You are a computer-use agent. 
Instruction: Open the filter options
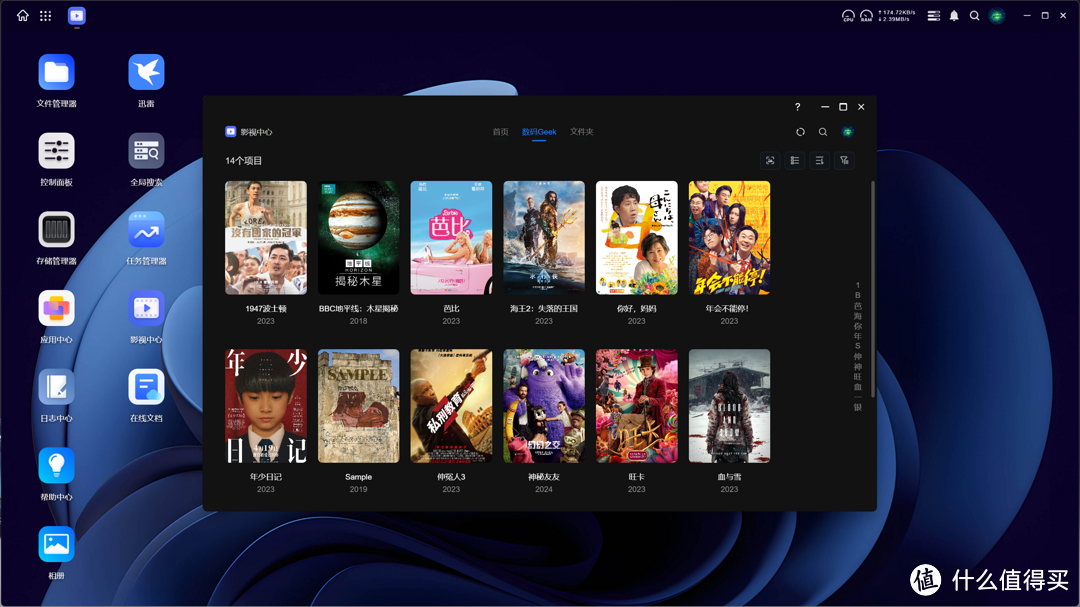844,161
